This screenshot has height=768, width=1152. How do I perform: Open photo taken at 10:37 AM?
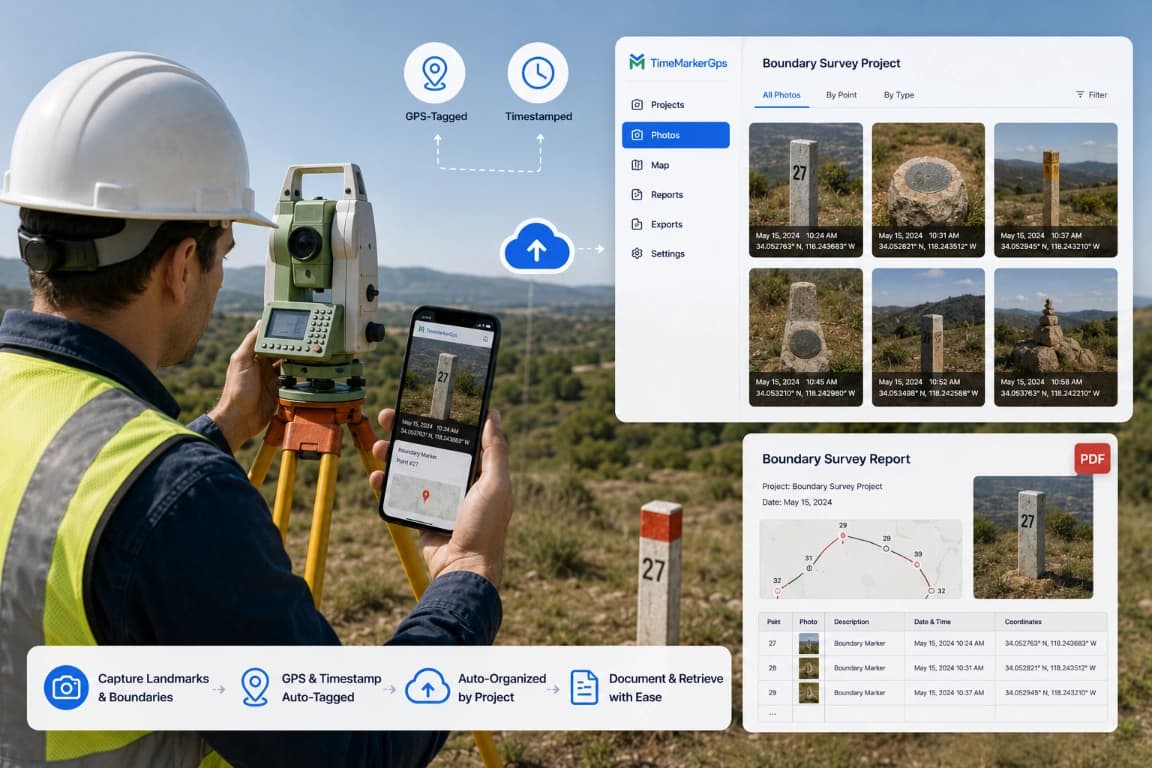point(1055,190)
